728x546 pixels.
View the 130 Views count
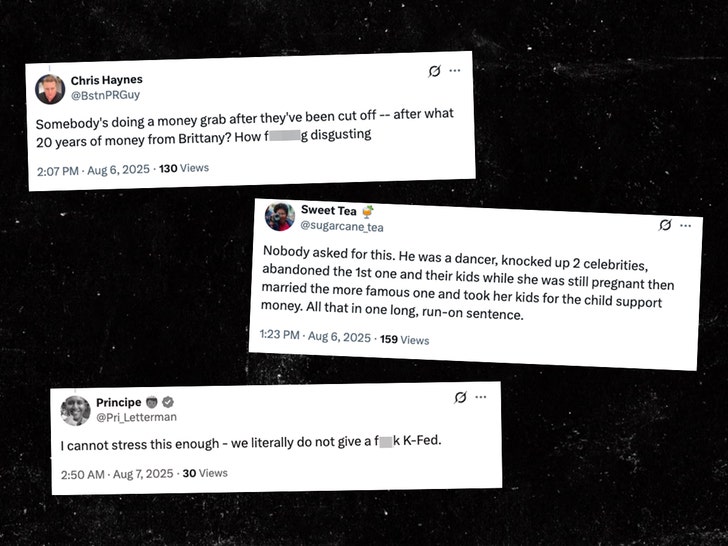coord(184,168)
